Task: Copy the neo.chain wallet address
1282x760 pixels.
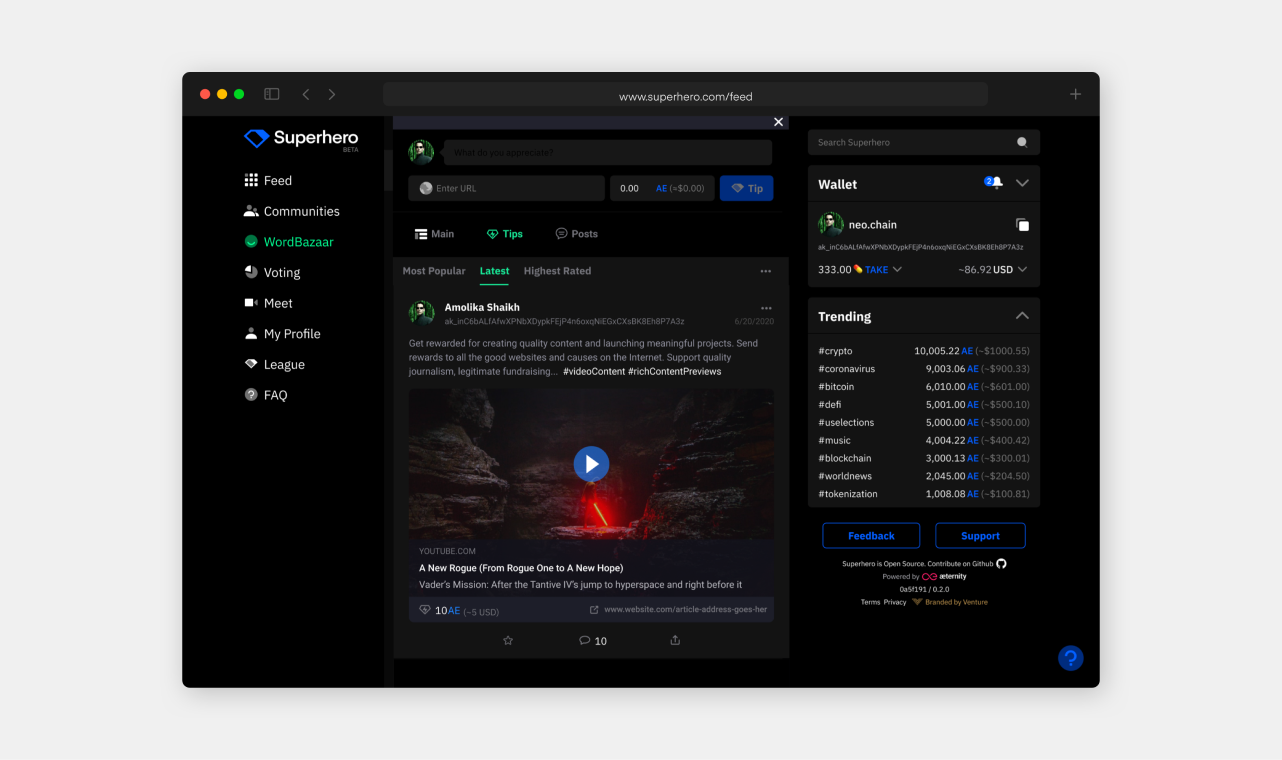Action: coord(1022,225)
